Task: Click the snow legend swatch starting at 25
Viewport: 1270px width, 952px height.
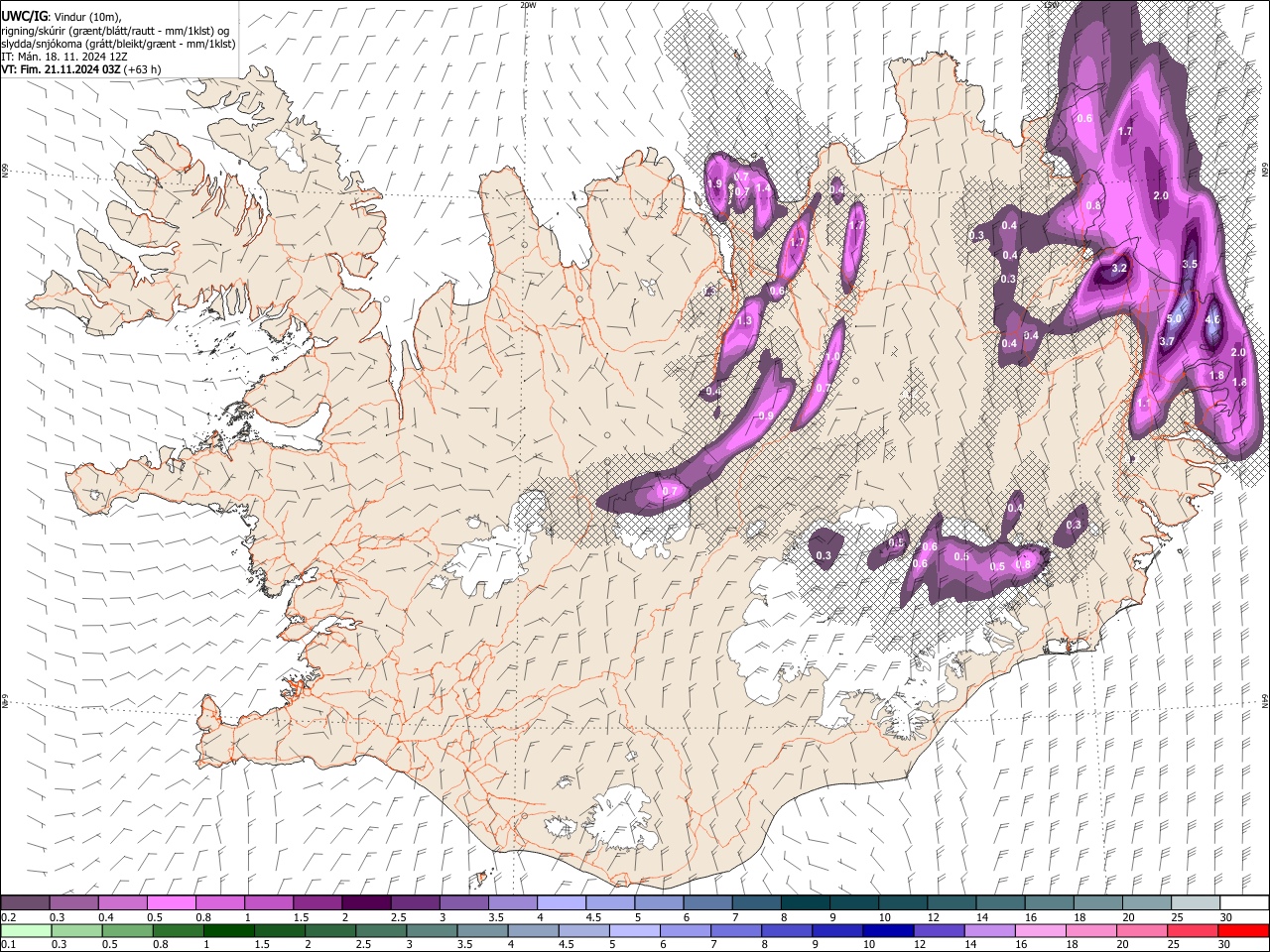Action: coord(1195,902)
